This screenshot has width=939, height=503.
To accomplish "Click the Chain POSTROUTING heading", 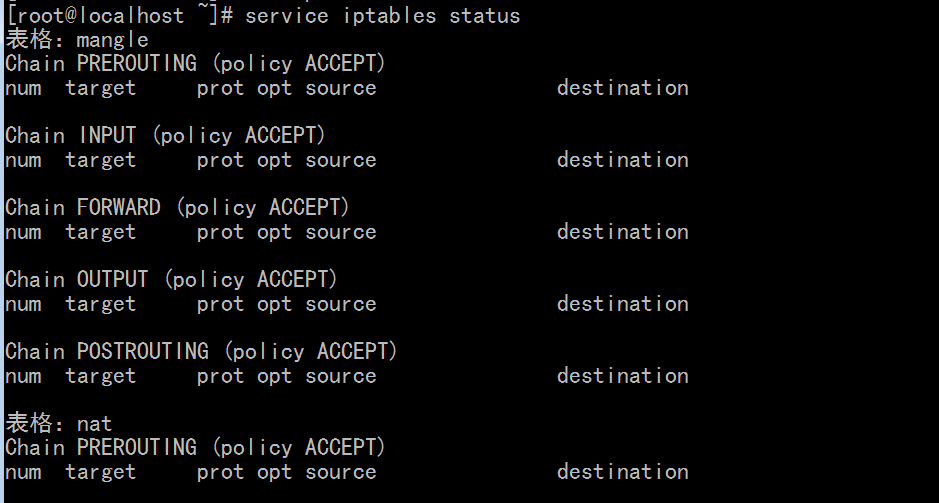I will pos(201,352).
